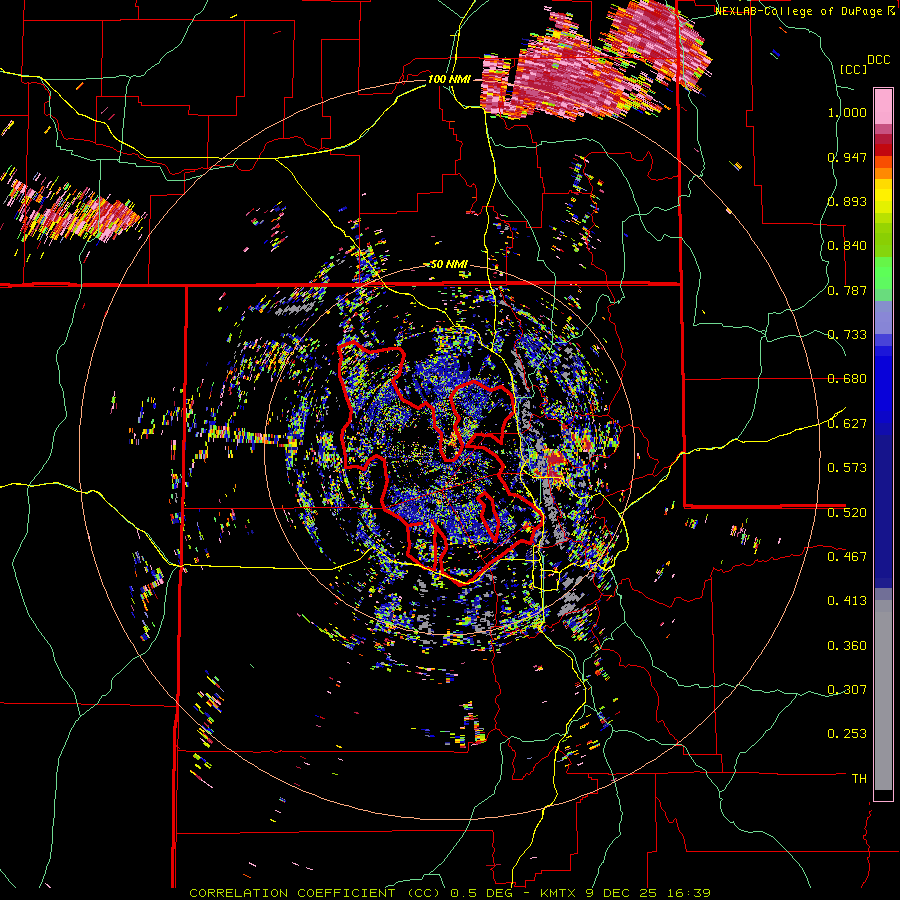Image resolution: width=900 pixels, height=900 pixels.
Task: Select the 0.467 legend value
Action: click(x=847, y=556)
